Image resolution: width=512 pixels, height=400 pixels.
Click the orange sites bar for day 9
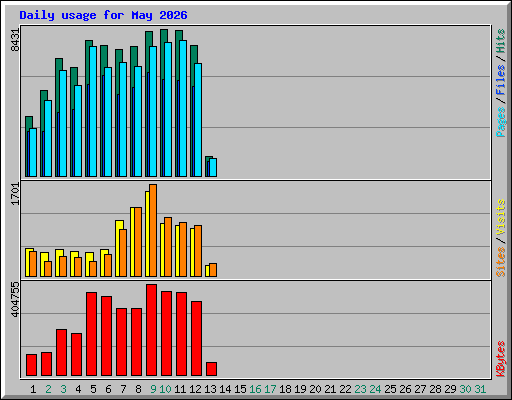153,230
